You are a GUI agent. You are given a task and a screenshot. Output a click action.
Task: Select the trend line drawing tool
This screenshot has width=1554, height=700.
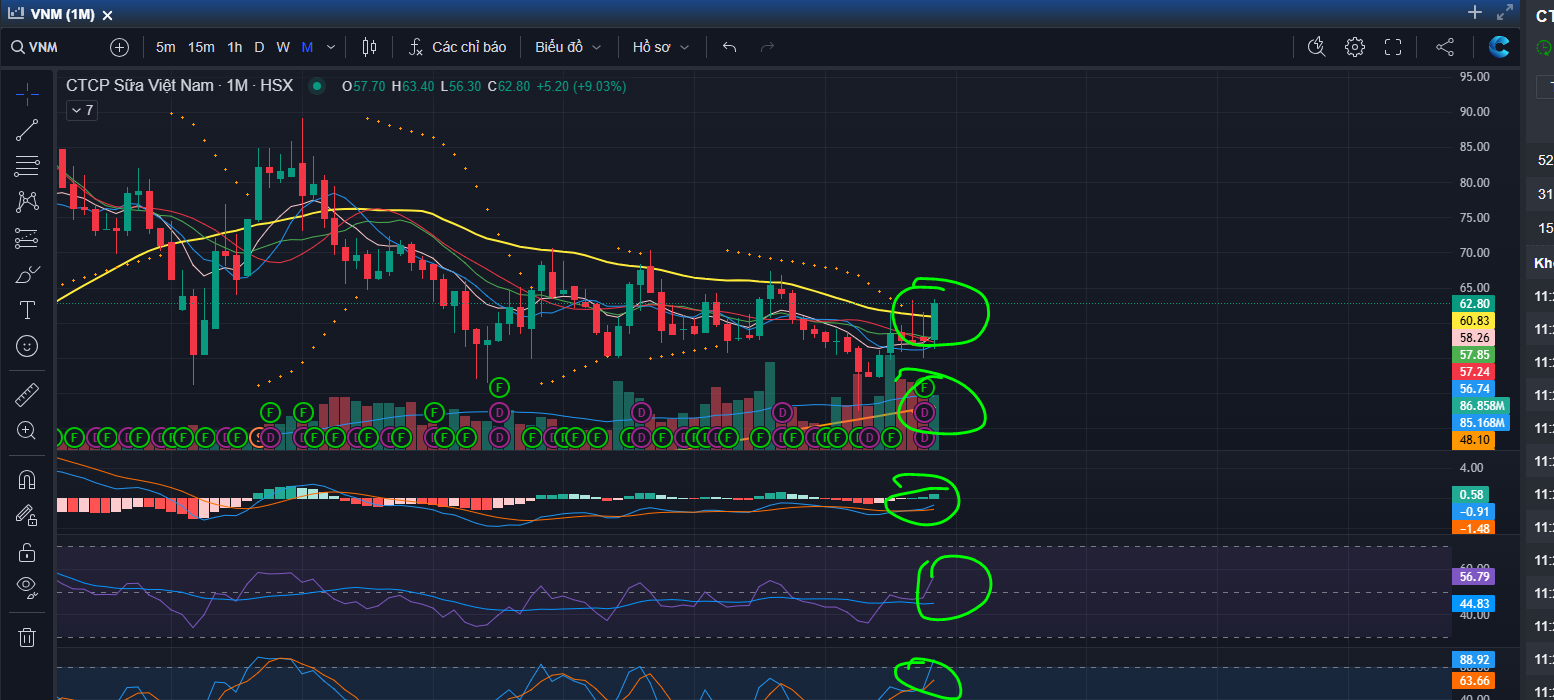point(27,129)
